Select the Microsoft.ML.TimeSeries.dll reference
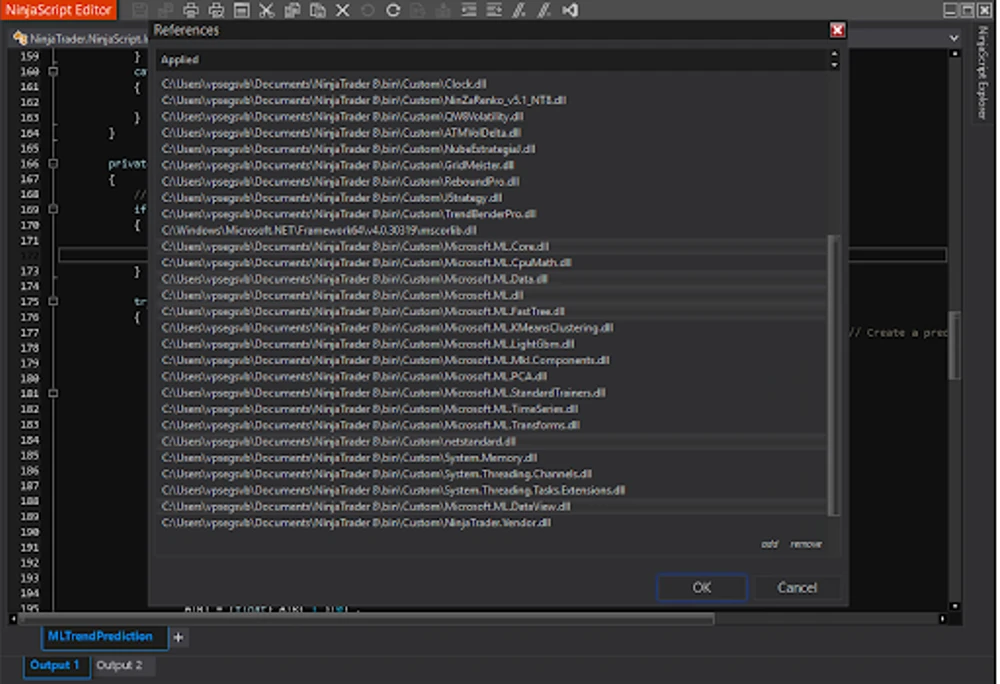The image size is (1000, 684). coord(491,409)
